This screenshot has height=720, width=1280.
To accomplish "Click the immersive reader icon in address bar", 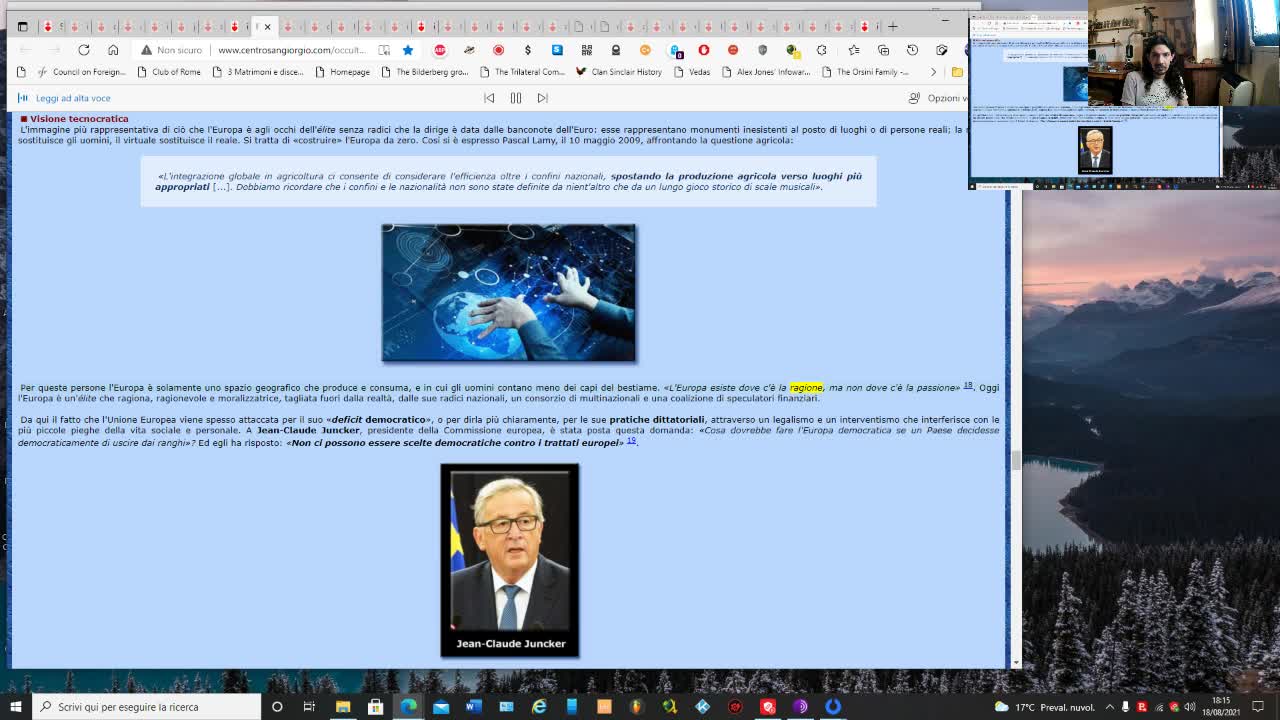I will 384,50.
